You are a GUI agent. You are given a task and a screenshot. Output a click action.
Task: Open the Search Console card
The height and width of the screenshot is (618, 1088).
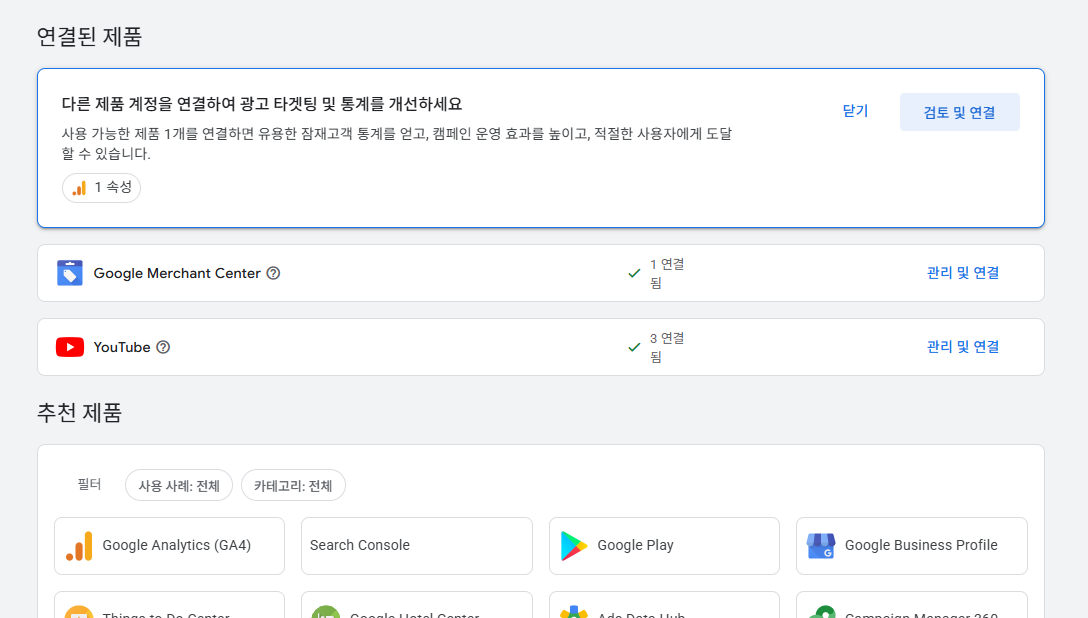pos(416,546)
